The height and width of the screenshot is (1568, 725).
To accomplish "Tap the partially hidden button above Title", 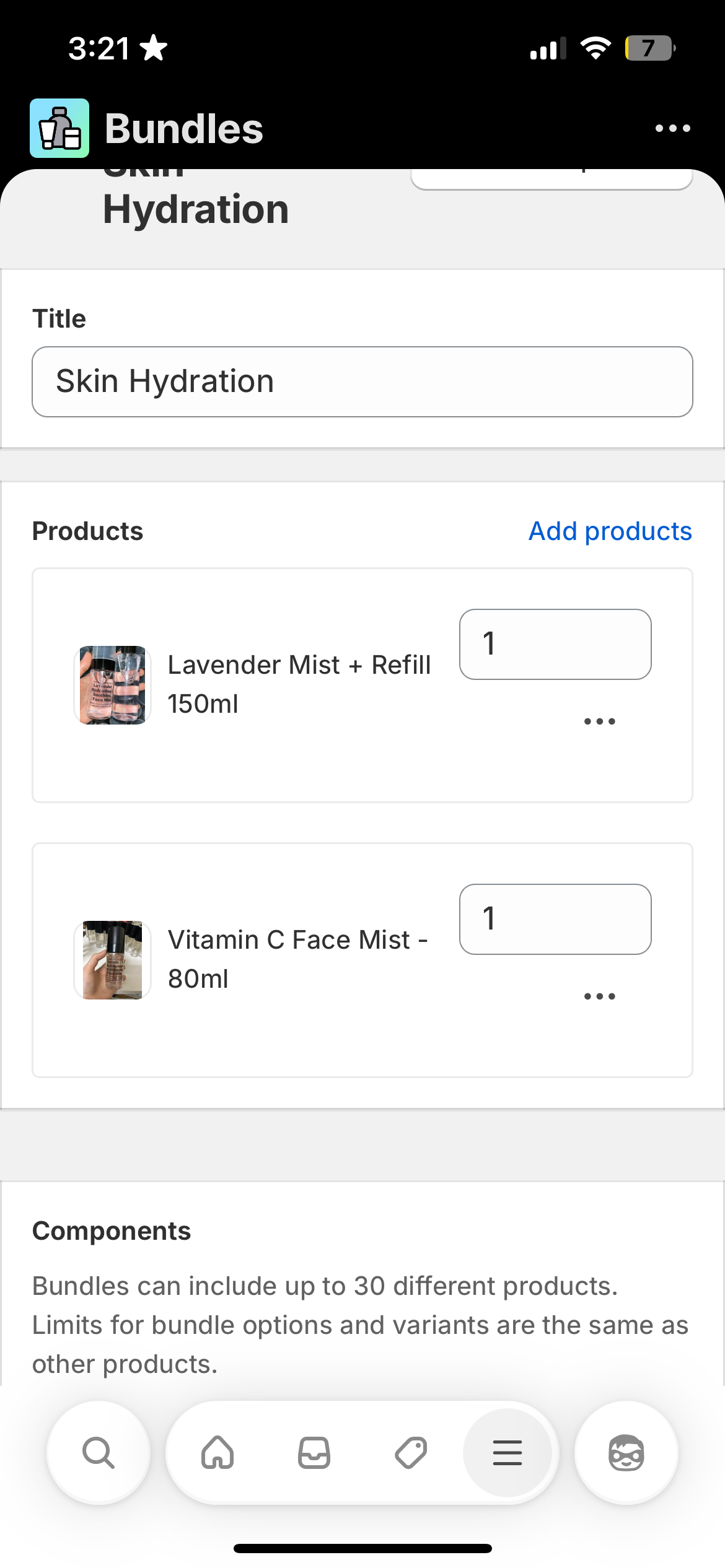I will [551, 179].
